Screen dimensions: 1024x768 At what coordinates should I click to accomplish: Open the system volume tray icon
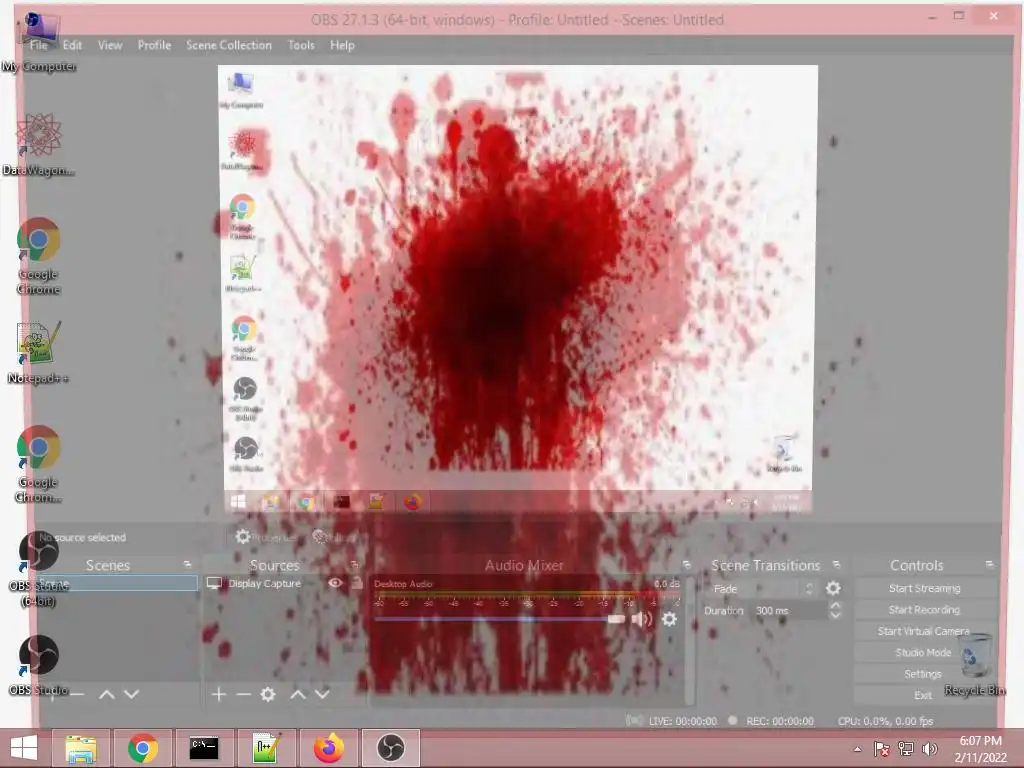pyautogui.click(x=930, y=749)
